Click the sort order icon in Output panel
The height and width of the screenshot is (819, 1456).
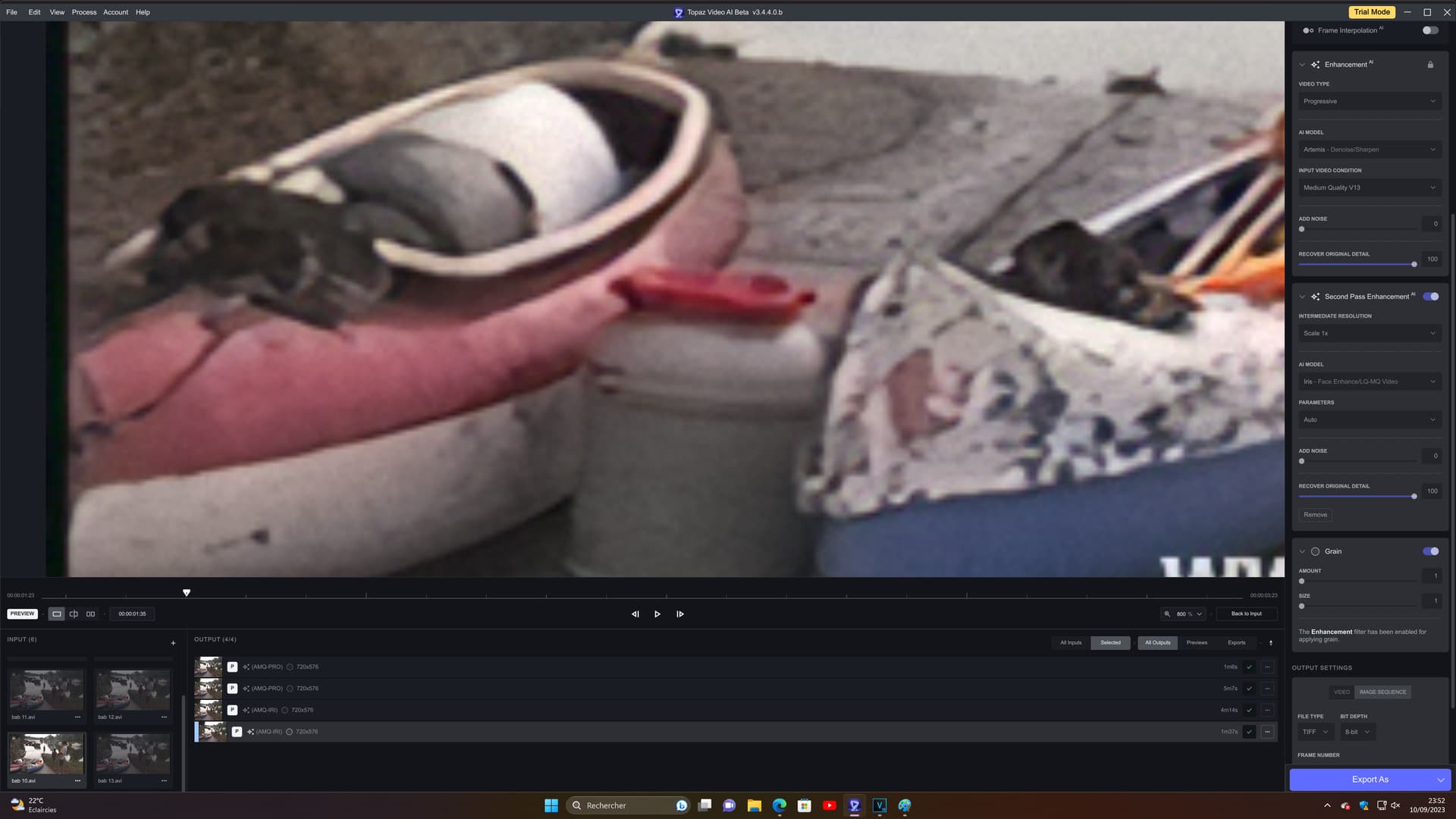pos(1271,643)
